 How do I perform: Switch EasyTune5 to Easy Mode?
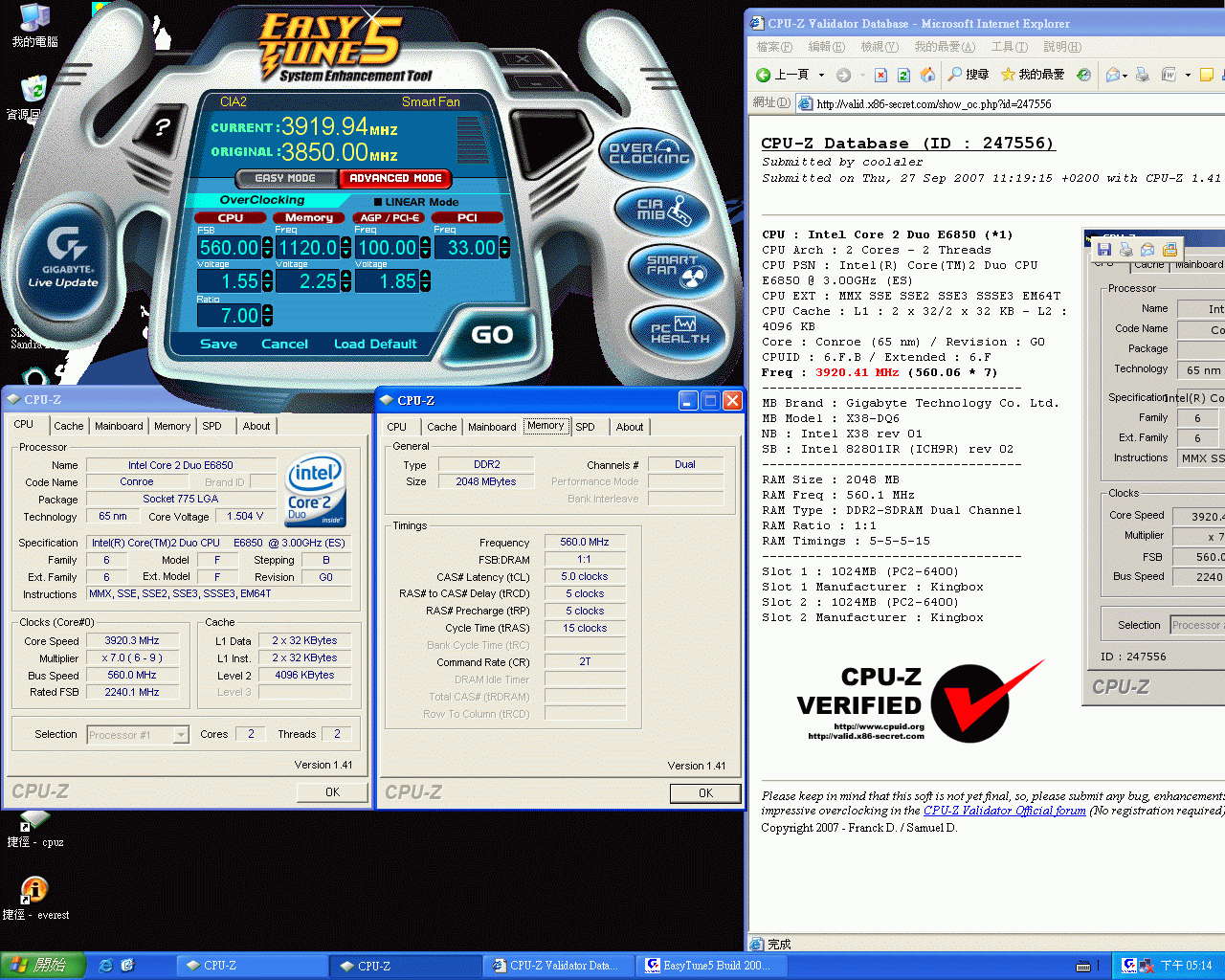(285, 178)
